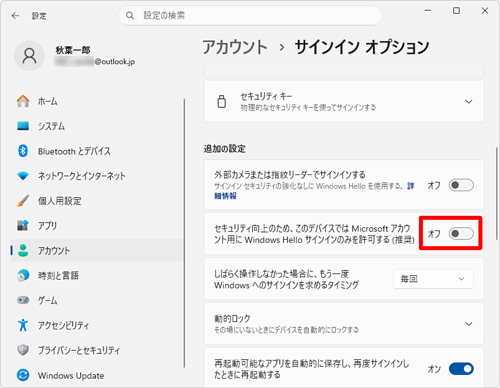Click the search magnifier icon

(x=130, y=16)
